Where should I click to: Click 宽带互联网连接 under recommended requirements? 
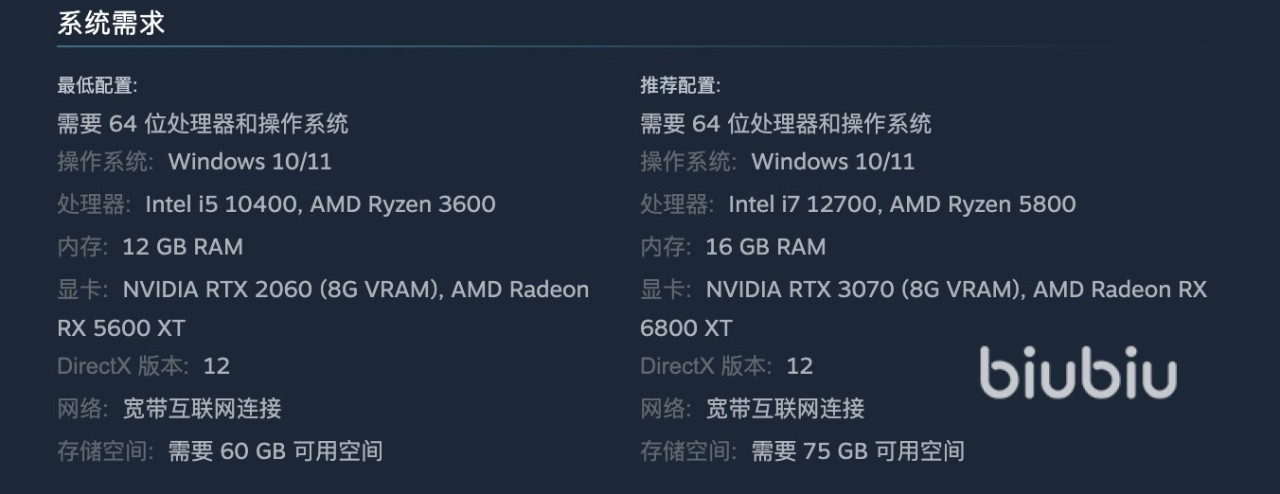784,408
